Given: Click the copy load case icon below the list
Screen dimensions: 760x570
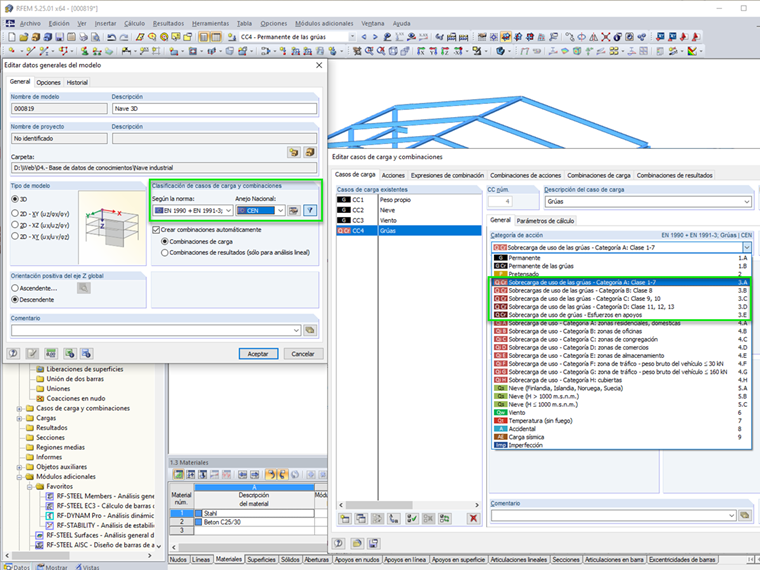Looking at the screenshot, I should click(x=361, y=518).
